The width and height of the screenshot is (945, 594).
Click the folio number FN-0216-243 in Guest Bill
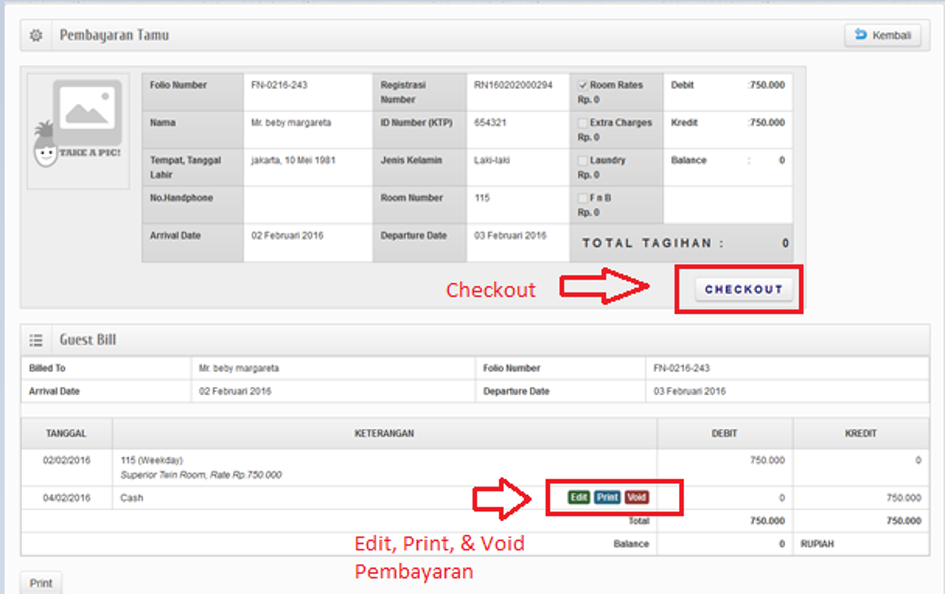681,368
